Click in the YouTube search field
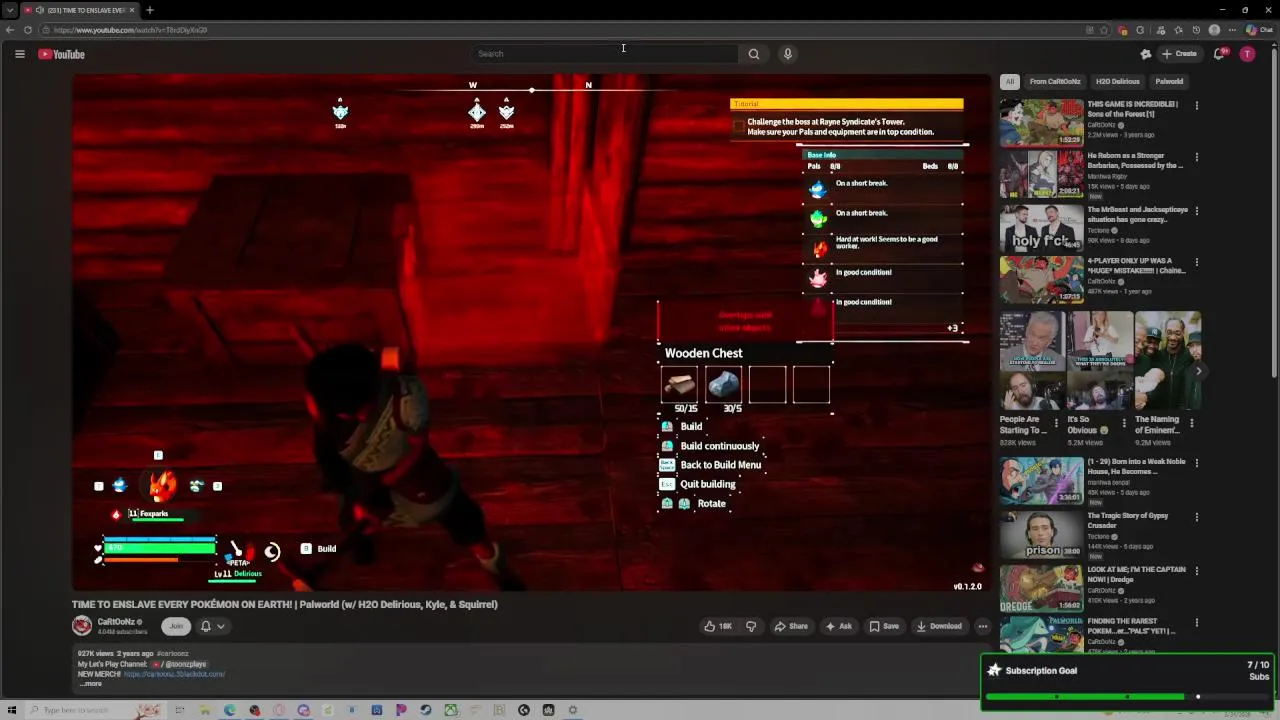 point(603,54)
